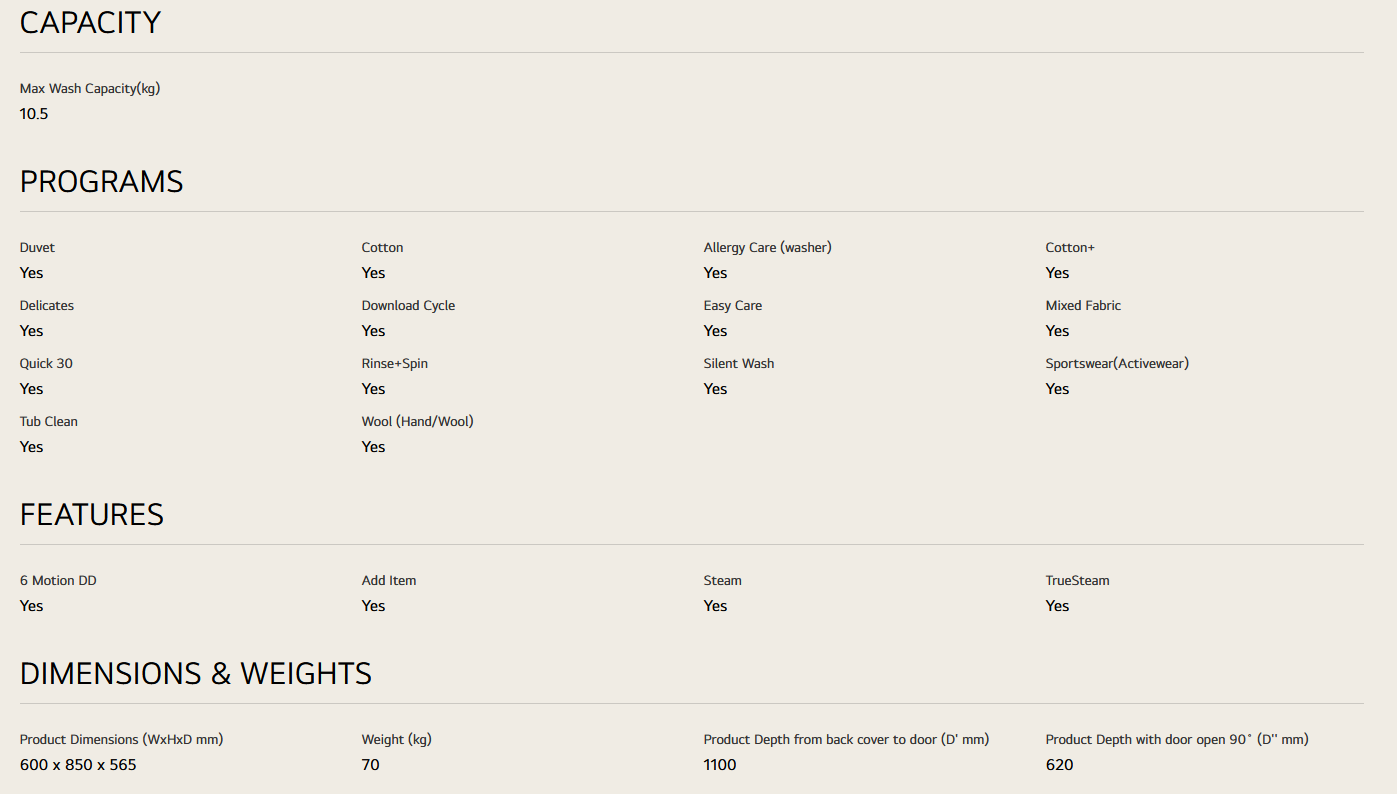Click the PROGRAMS section heading
The image size is (1397, 794).
101,182
